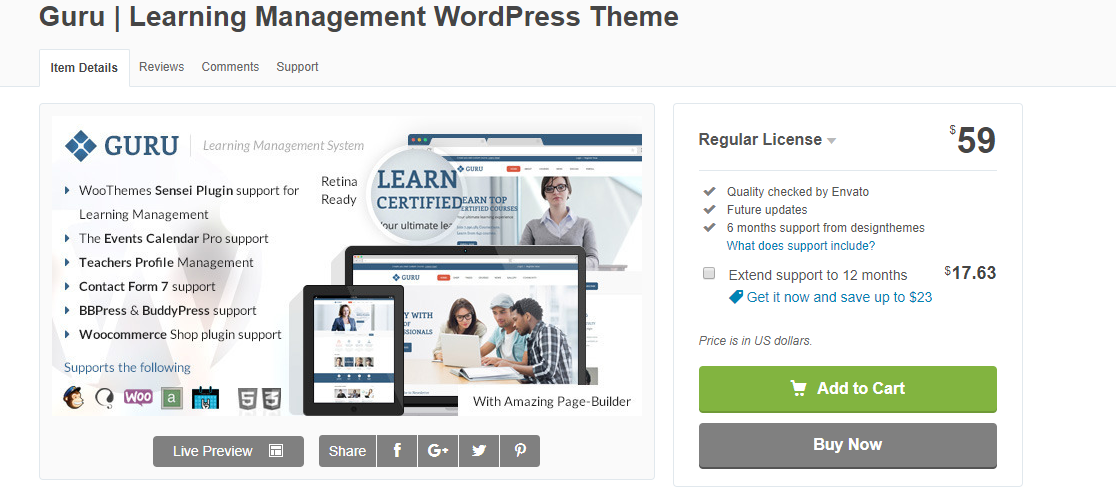Click the round logo next to Mailchimp

click(105, 398)
